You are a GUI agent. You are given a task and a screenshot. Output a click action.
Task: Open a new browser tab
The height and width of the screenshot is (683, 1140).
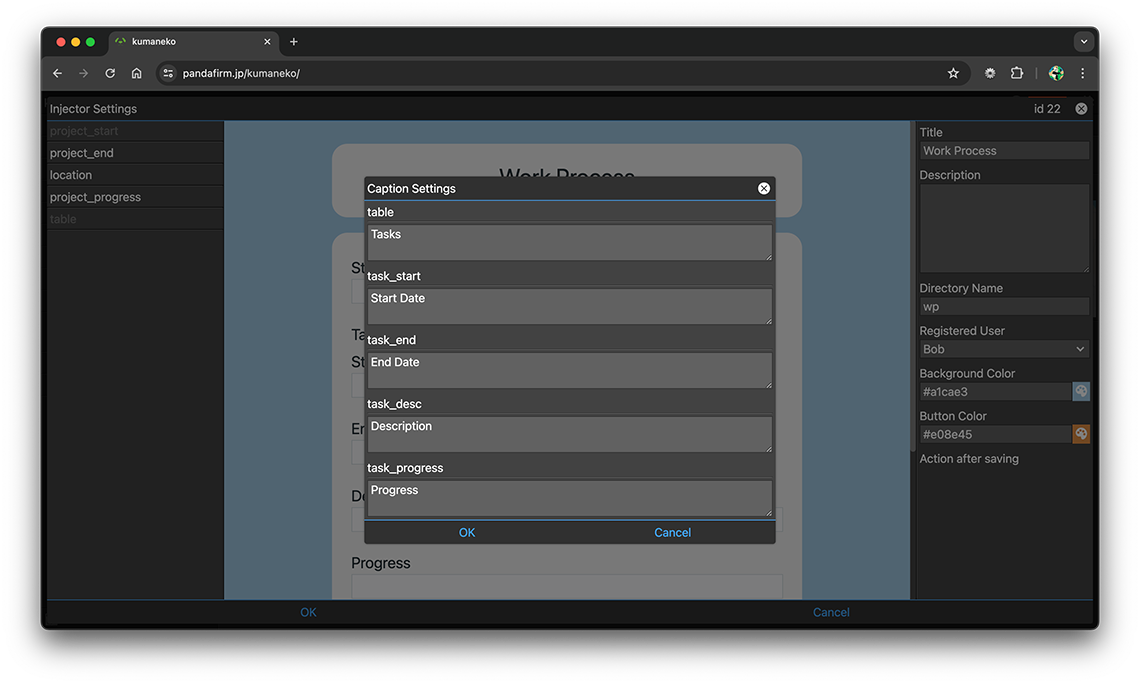point(293,42)
